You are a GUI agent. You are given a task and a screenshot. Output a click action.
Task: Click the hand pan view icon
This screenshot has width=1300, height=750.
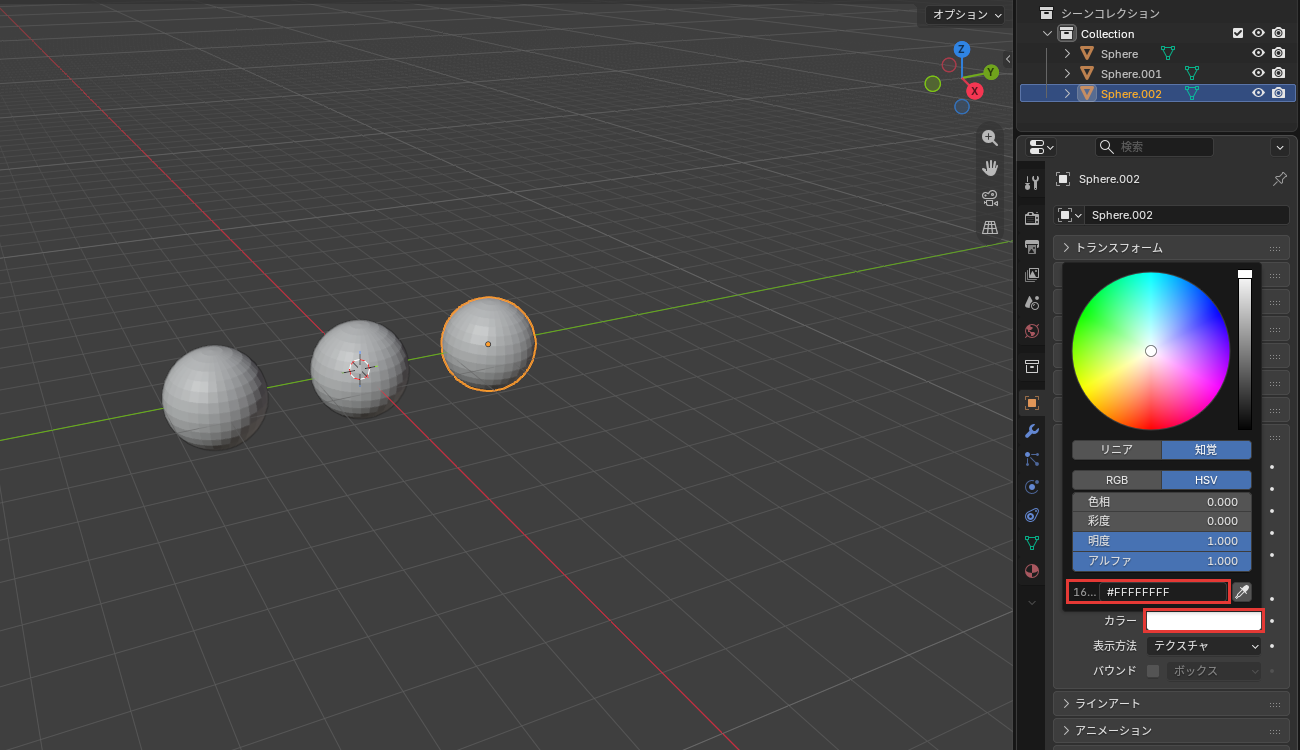[990, 167]
